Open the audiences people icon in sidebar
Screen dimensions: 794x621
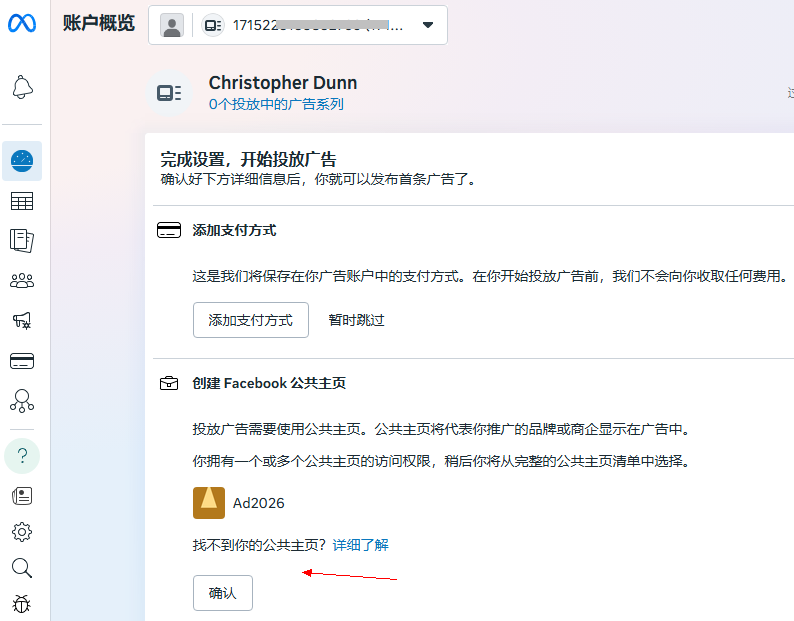point(22,281)
